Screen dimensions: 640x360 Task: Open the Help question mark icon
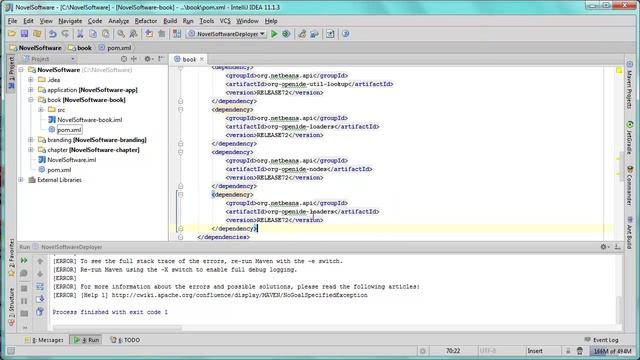pos(346,34)
